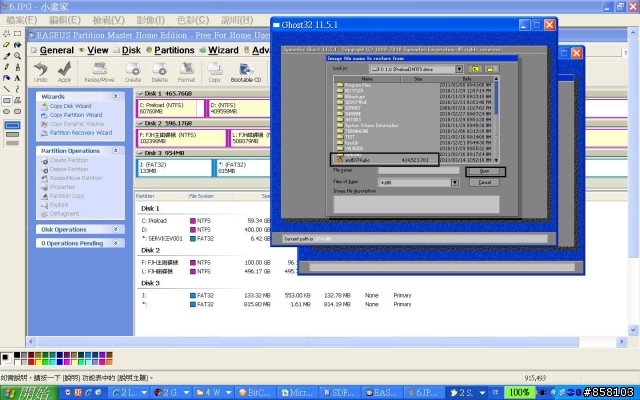Open the 檢視(V) menu in Paint

pyautogui.click(x=108, y=20)
